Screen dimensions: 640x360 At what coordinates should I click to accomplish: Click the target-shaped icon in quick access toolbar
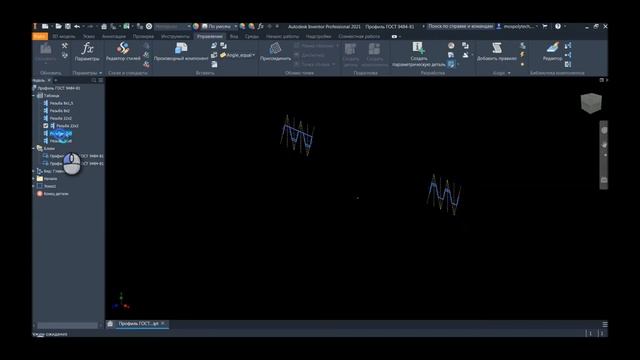coord(149,26)
